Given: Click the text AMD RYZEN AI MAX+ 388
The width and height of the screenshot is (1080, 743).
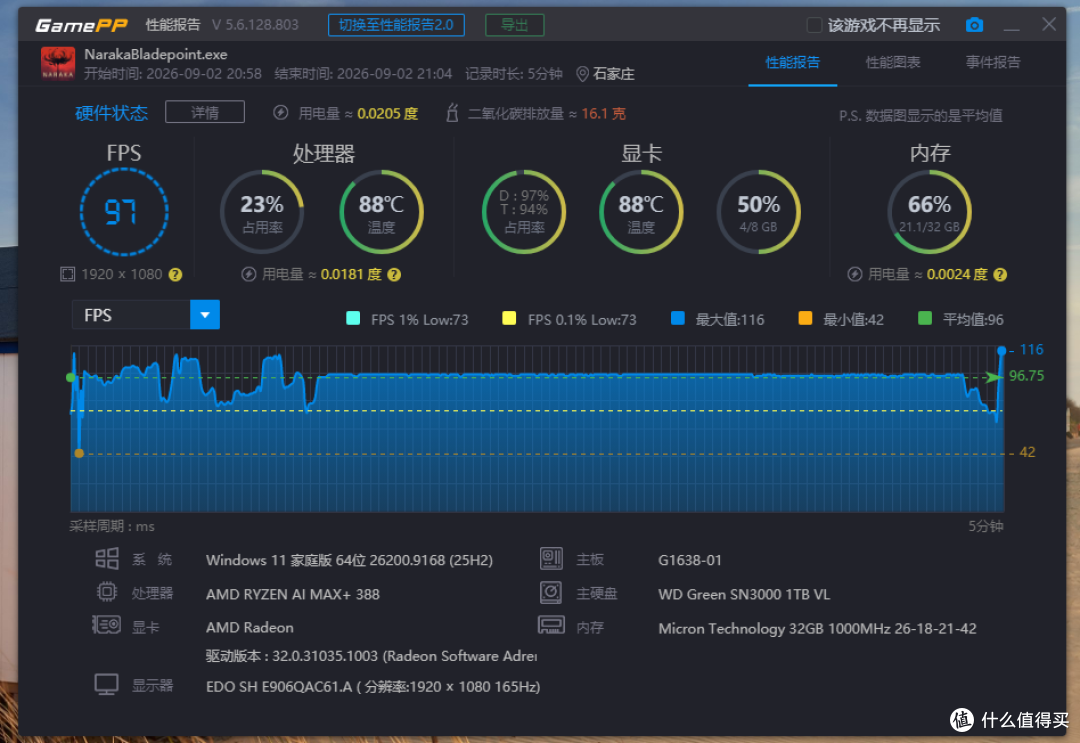Looking at the screenshot, I should 293,594.
